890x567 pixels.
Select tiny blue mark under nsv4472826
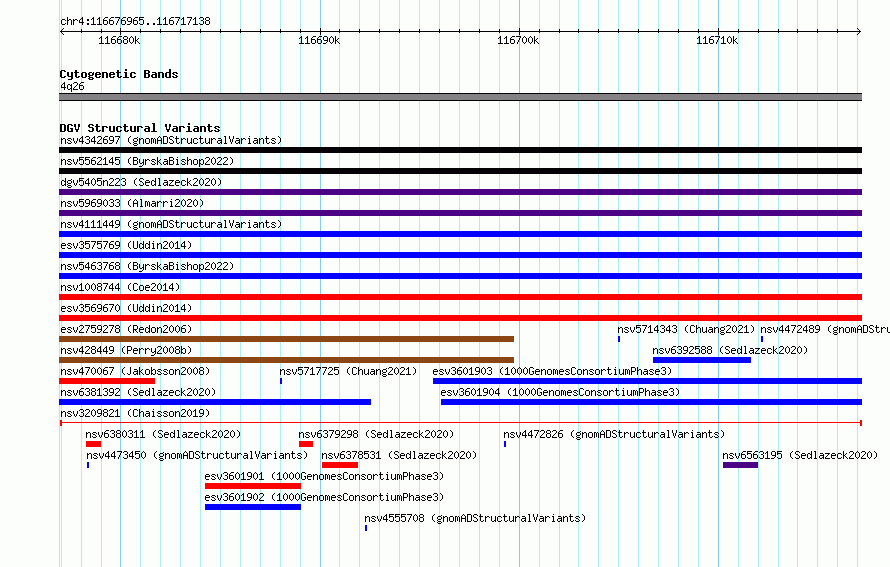pos(505,444)
